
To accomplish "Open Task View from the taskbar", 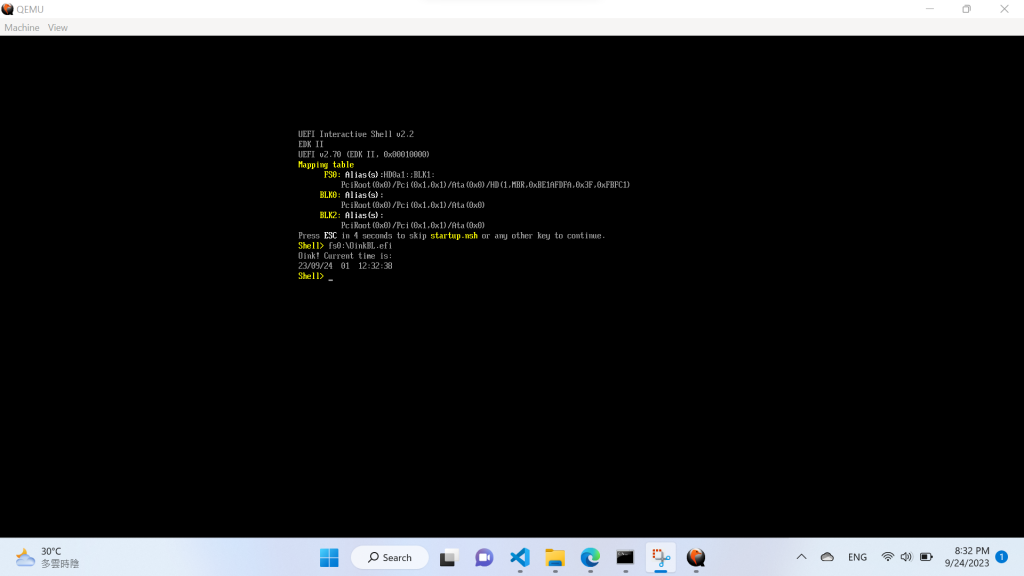I will (x=448, y=558).
